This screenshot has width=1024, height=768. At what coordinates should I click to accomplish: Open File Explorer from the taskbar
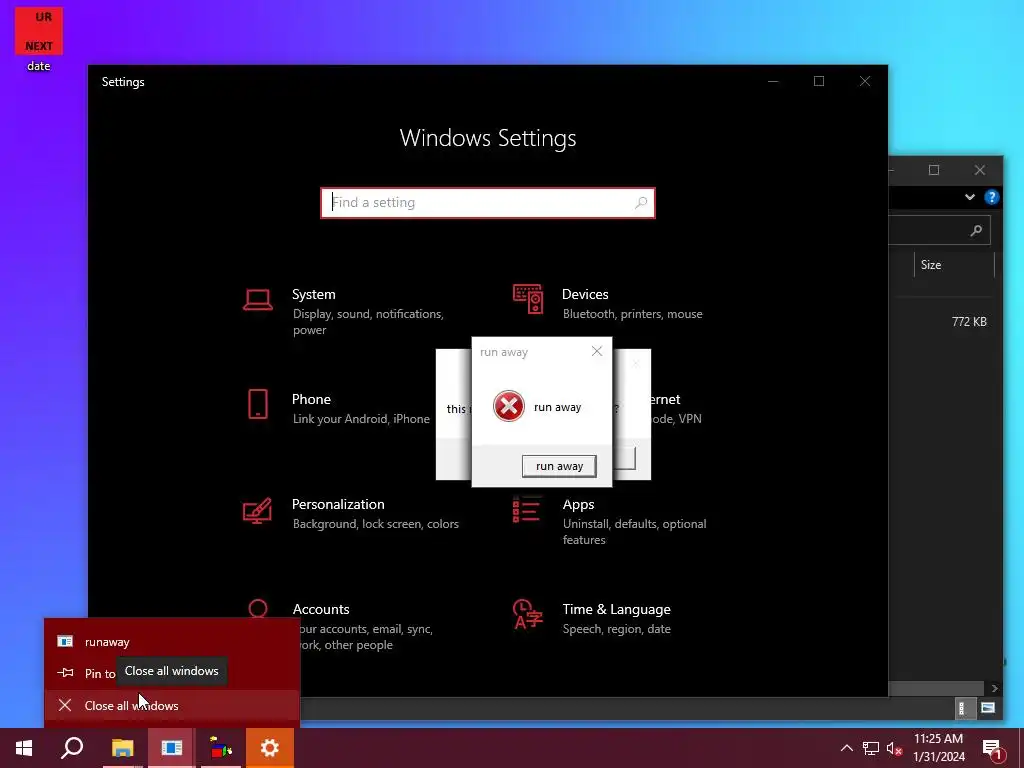tap(122, 748)
